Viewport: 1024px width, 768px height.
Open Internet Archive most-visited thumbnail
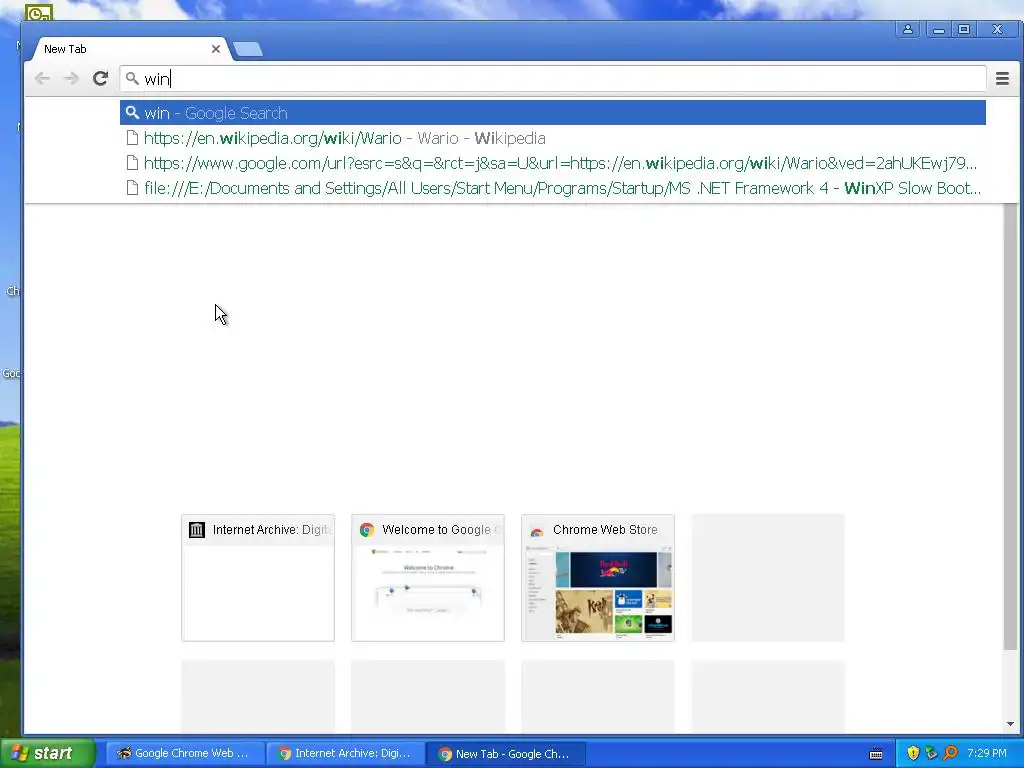point(258,578)
